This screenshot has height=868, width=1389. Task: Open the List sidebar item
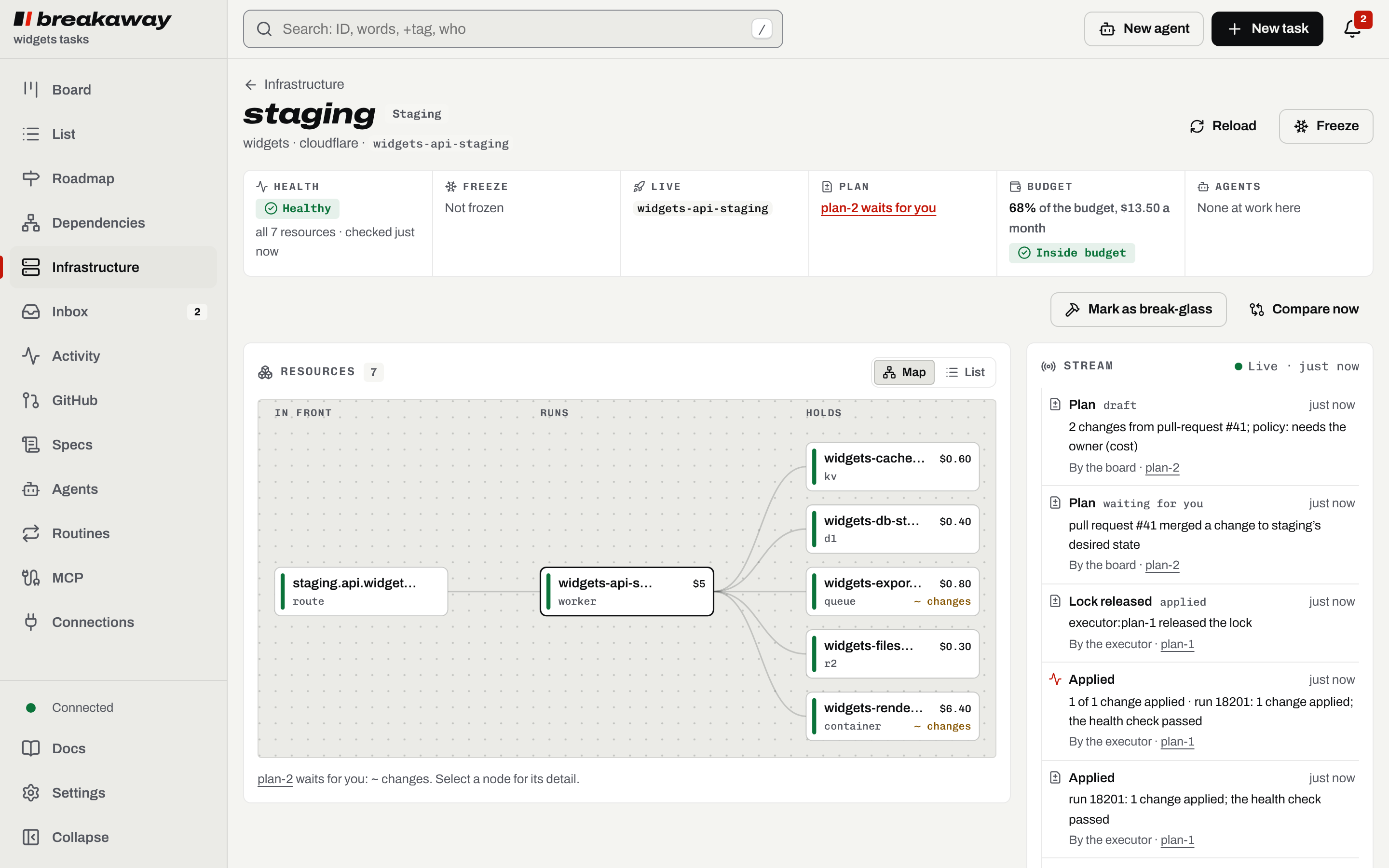coord(114,135)
